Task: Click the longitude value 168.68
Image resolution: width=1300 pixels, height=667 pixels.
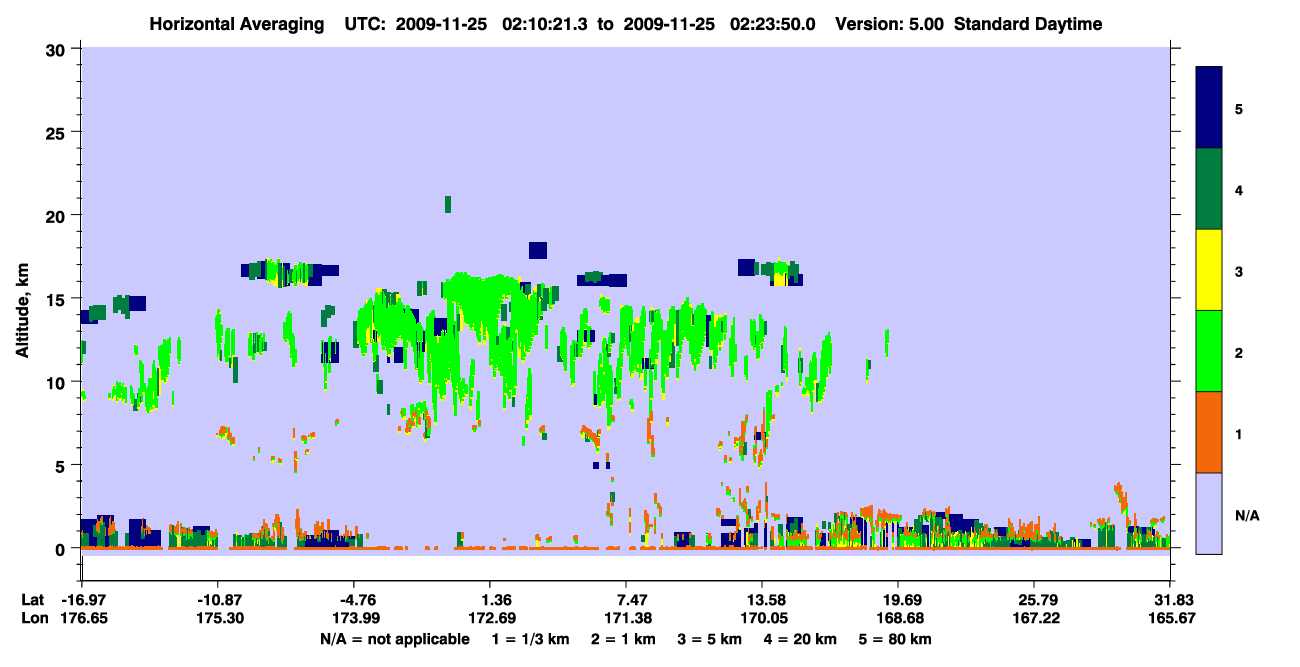Action: 898,618
